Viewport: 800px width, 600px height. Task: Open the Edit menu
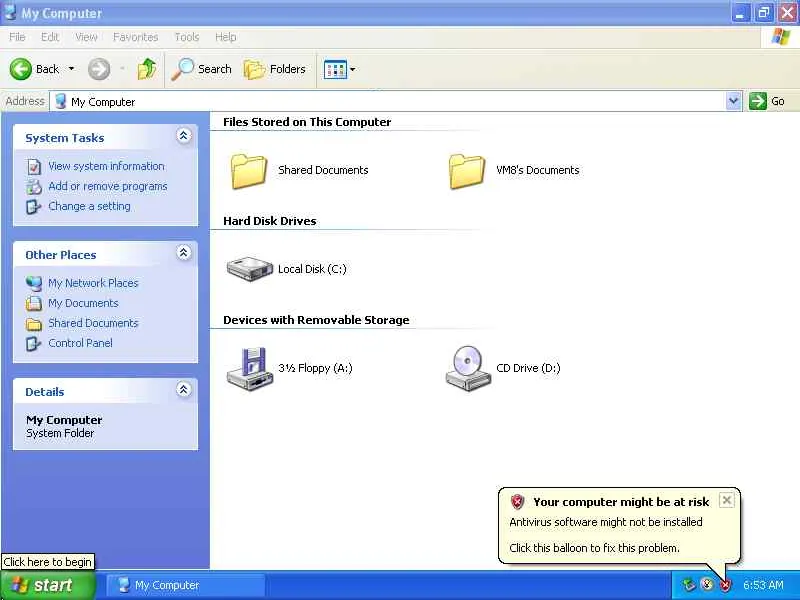pyautogui.click(x=49, y=37)
